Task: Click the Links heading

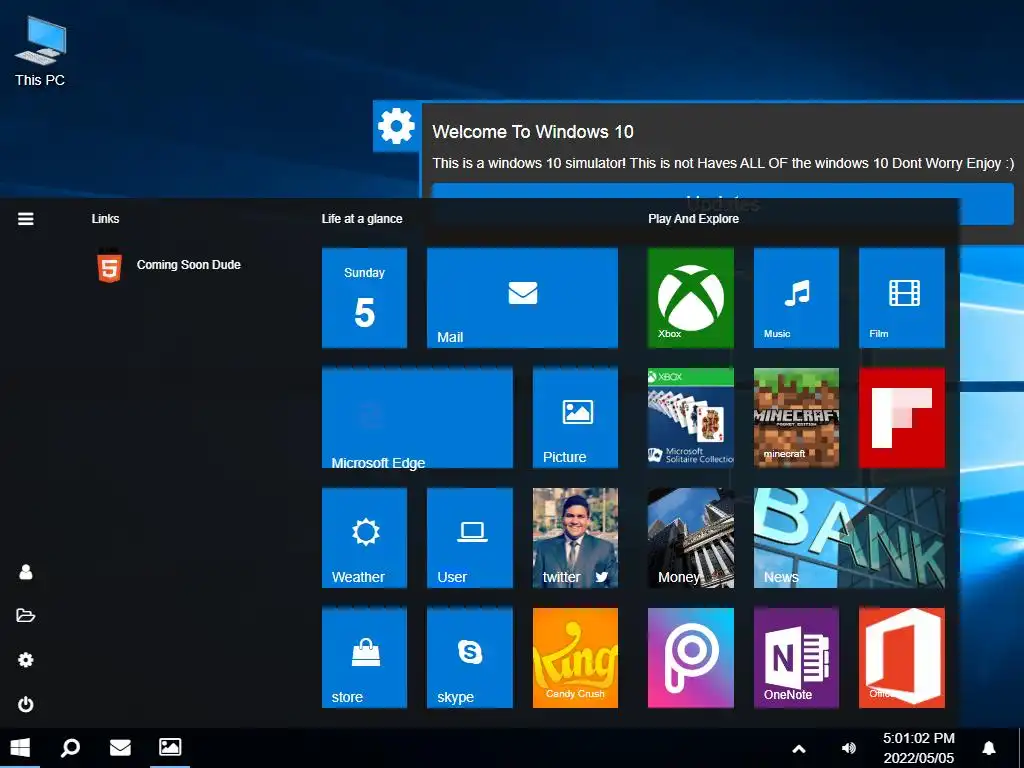Action: point(105,219)
